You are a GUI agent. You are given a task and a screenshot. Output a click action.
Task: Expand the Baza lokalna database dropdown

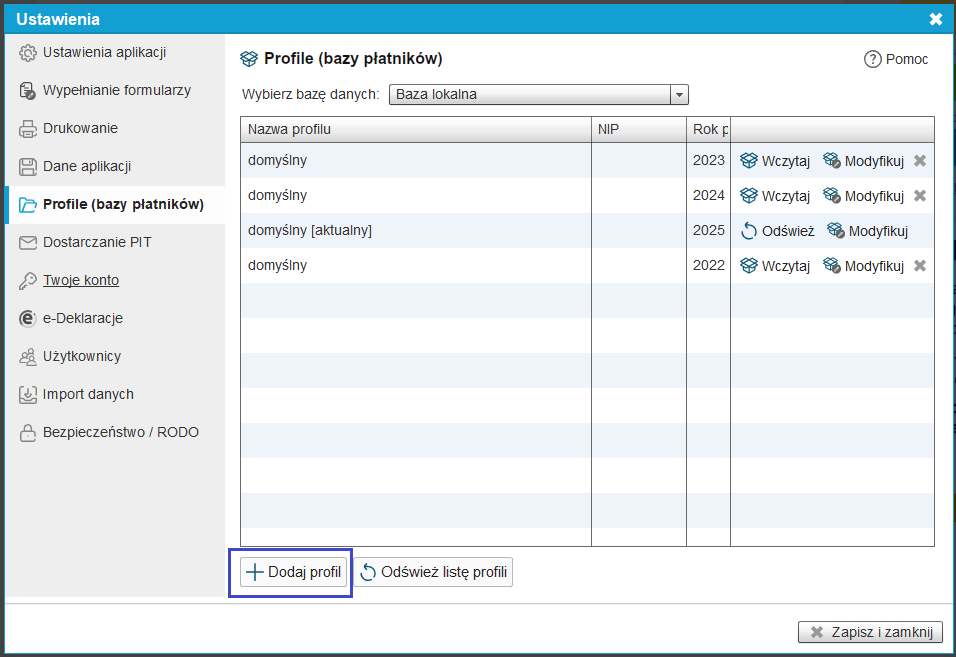point(679,95)
